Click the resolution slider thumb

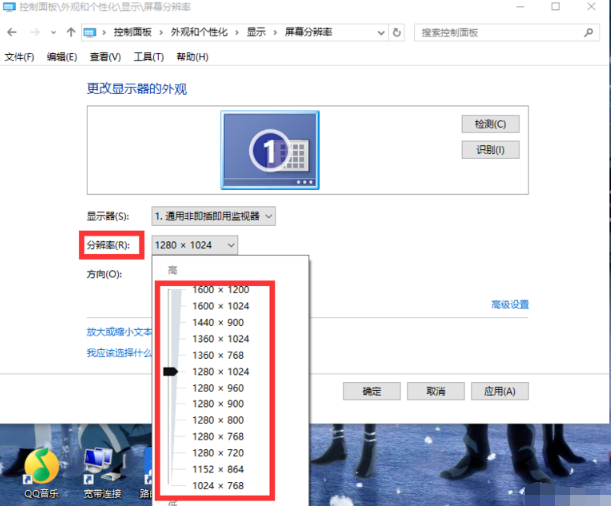point(171,372)
